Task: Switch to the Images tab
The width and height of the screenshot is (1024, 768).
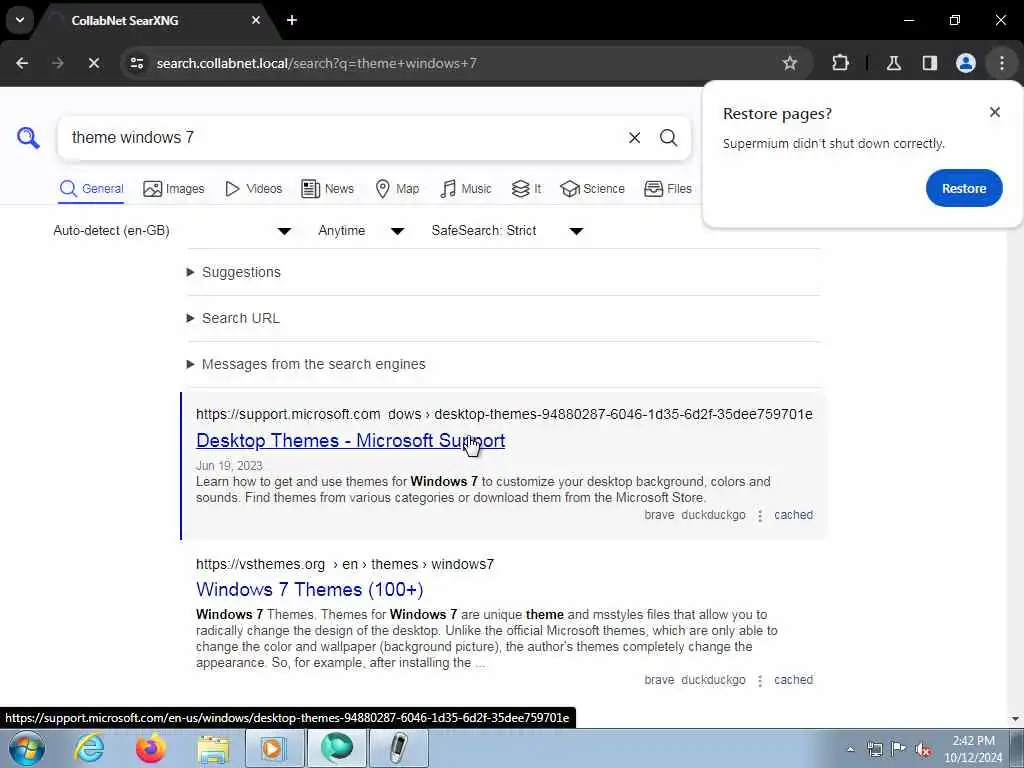Action: pyautogui.click(x=174, y=189)
